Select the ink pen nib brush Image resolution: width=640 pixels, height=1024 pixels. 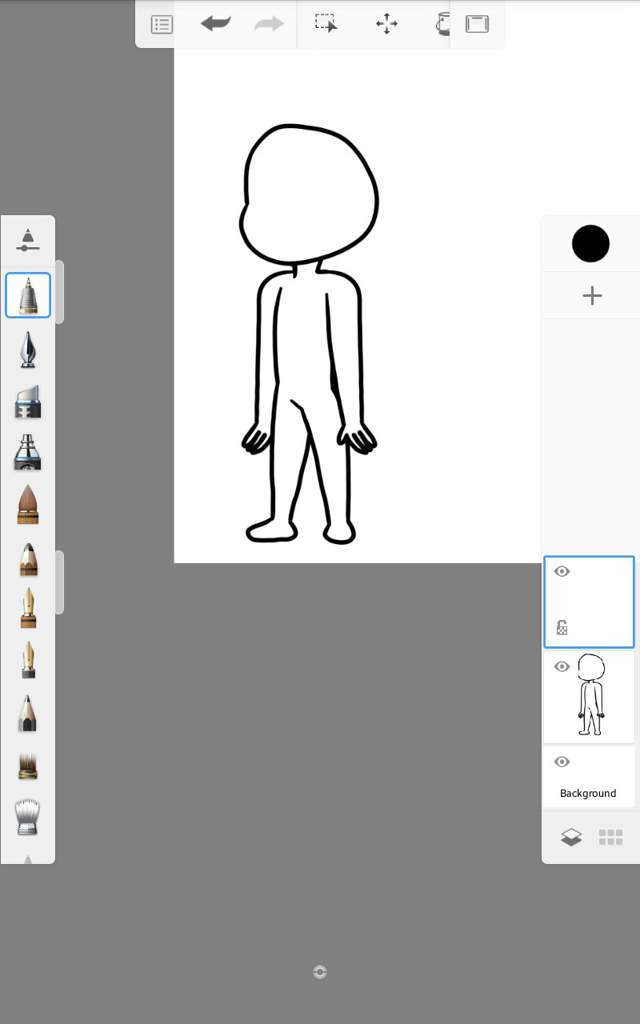point(27,349)
